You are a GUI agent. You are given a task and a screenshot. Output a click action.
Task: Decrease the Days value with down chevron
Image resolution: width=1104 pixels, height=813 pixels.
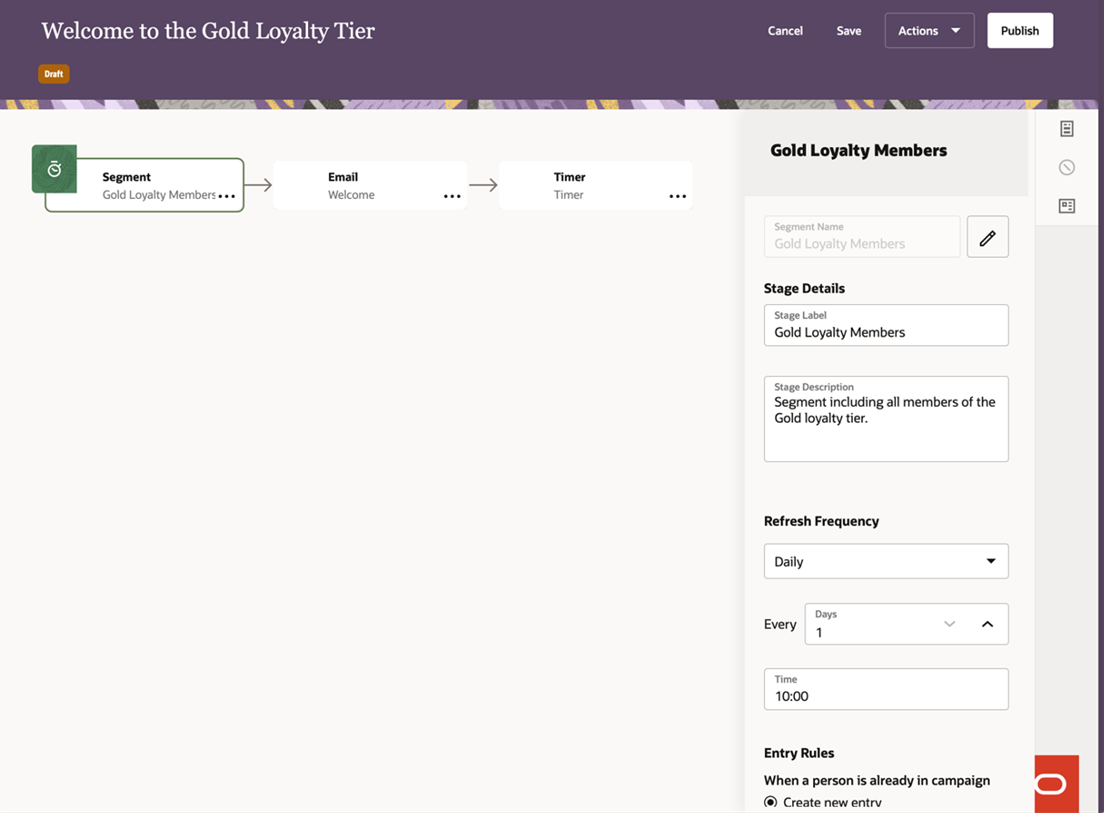tap(949, 624)
